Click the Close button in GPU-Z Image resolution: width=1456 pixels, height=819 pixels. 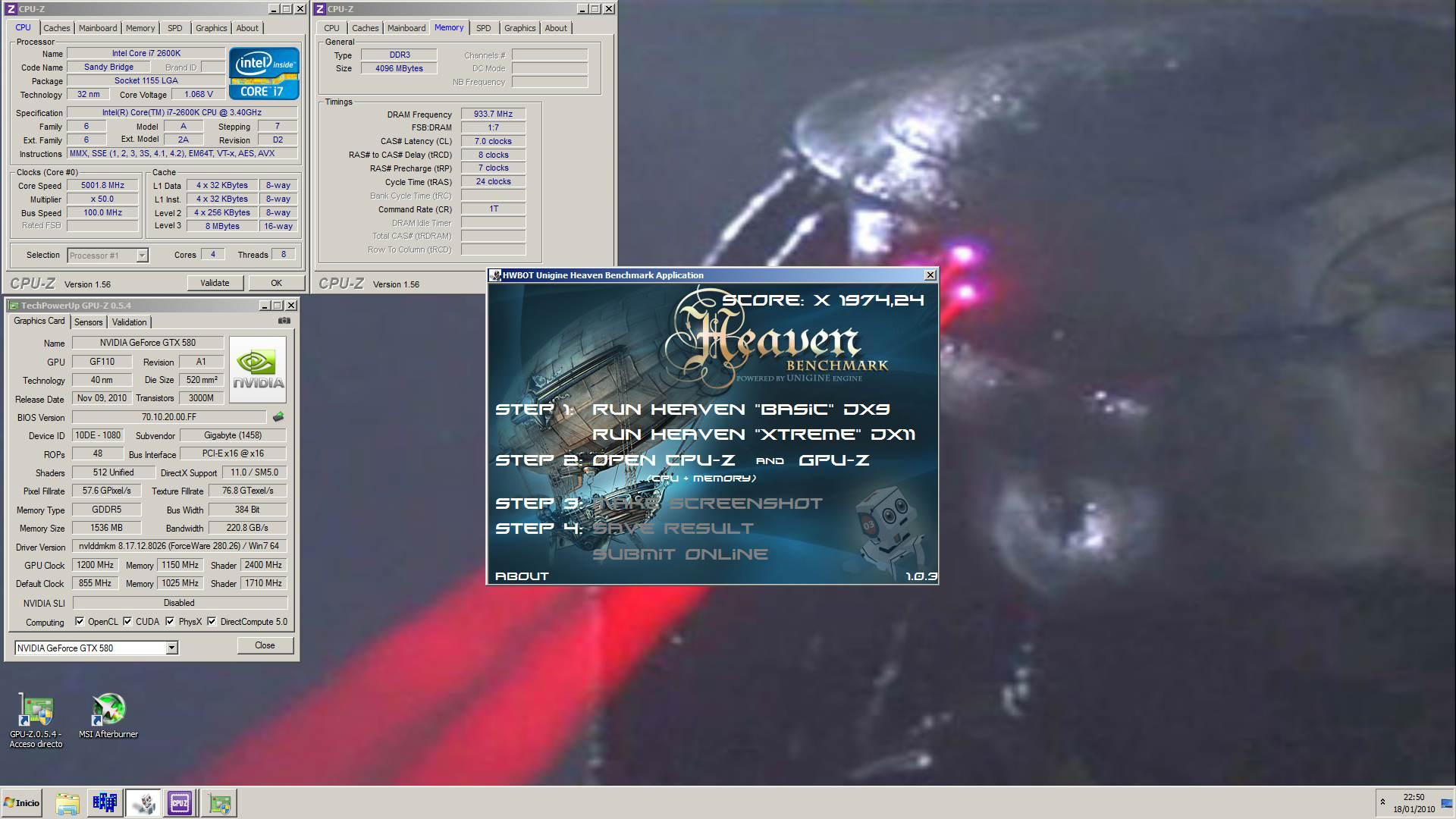pyautogui.click(x=265, y=645)
